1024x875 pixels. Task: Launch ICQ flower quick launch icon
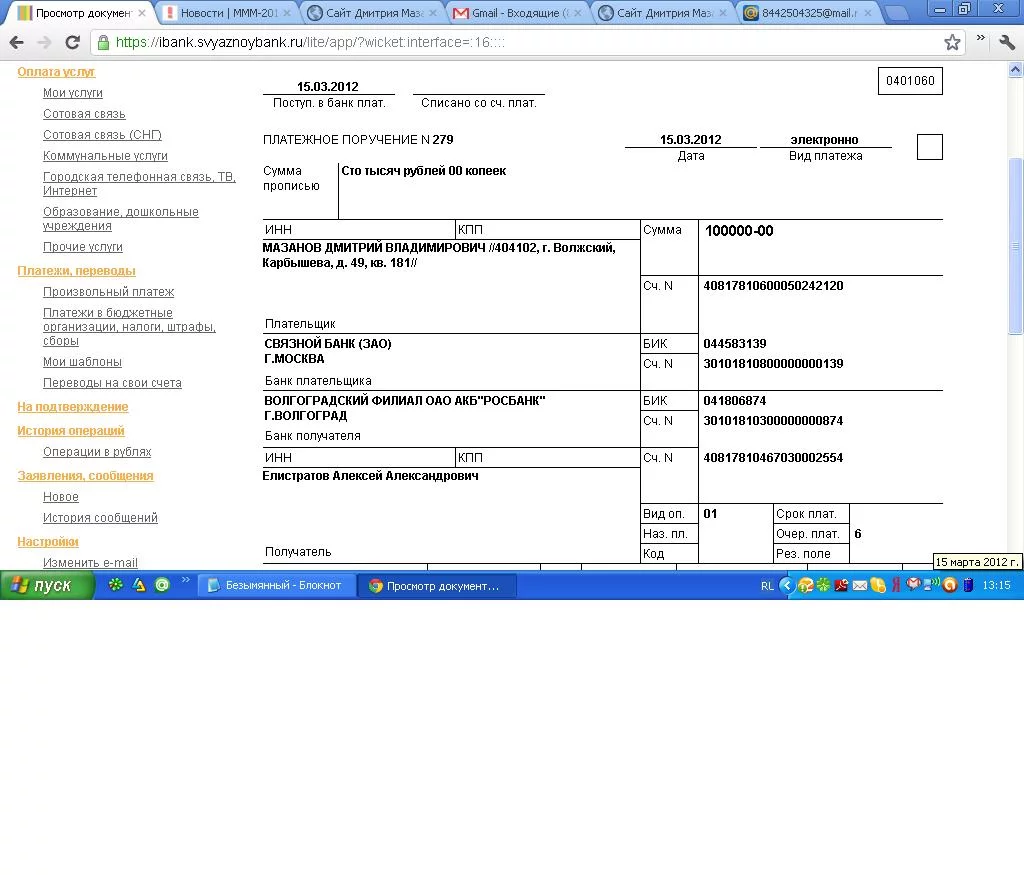(x=116, y=585)
